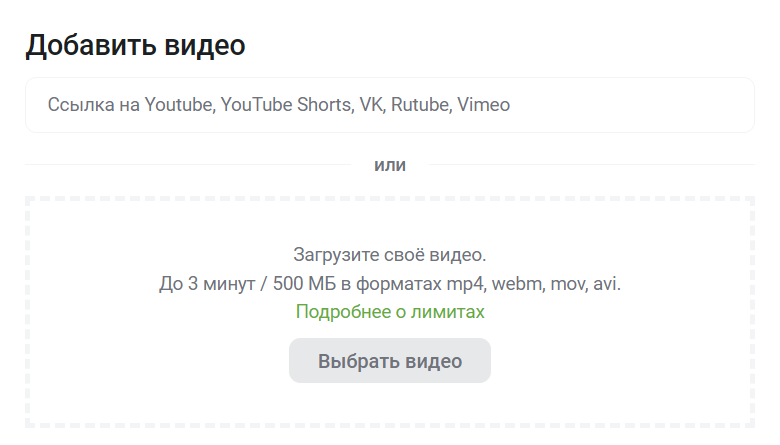The image size is (780, 445).
Task: Click the divider line right of "или"
Action: [x=591, y=165]
